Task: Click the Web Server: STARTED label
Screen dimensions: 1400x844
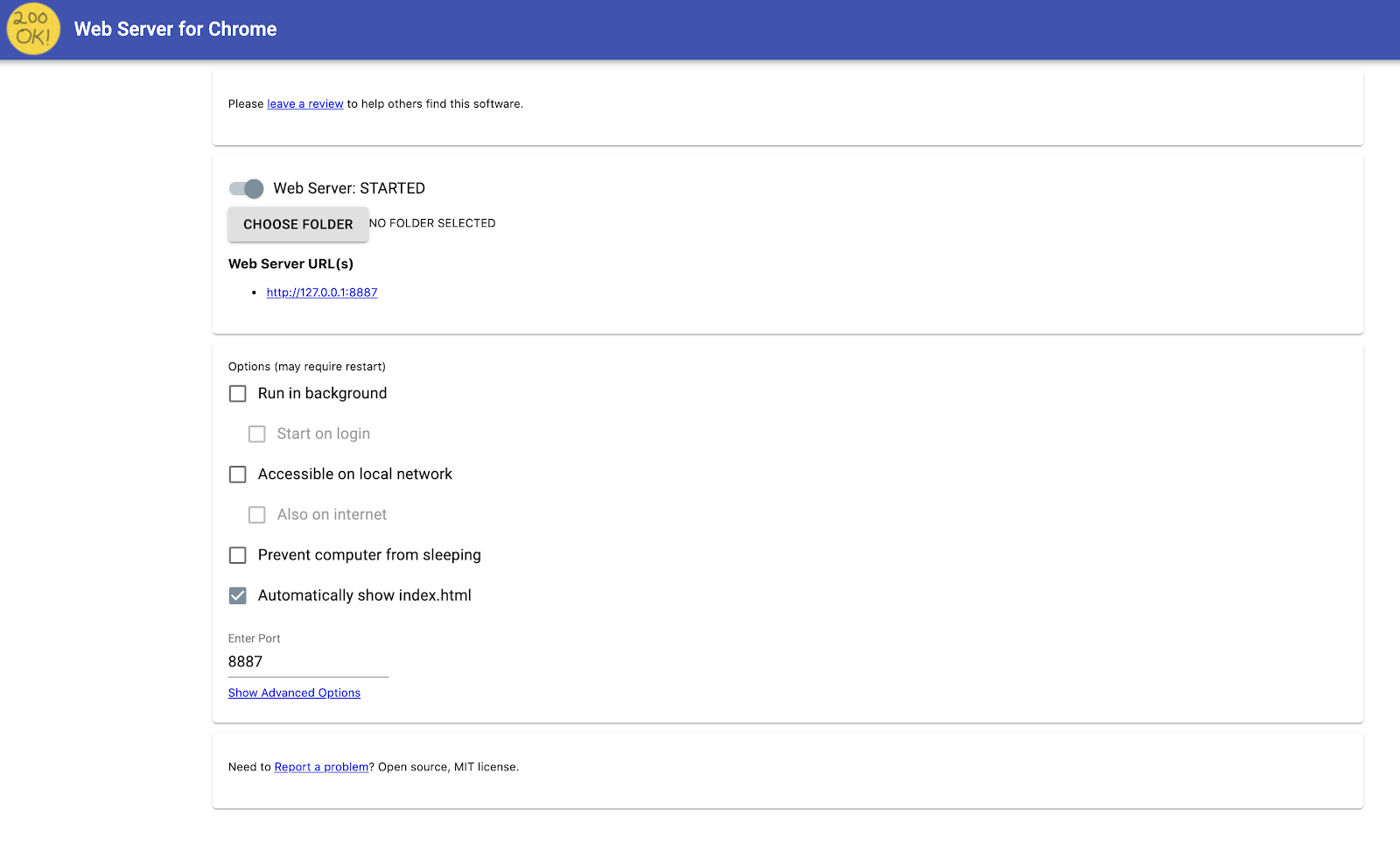Action: click(349, 188)
